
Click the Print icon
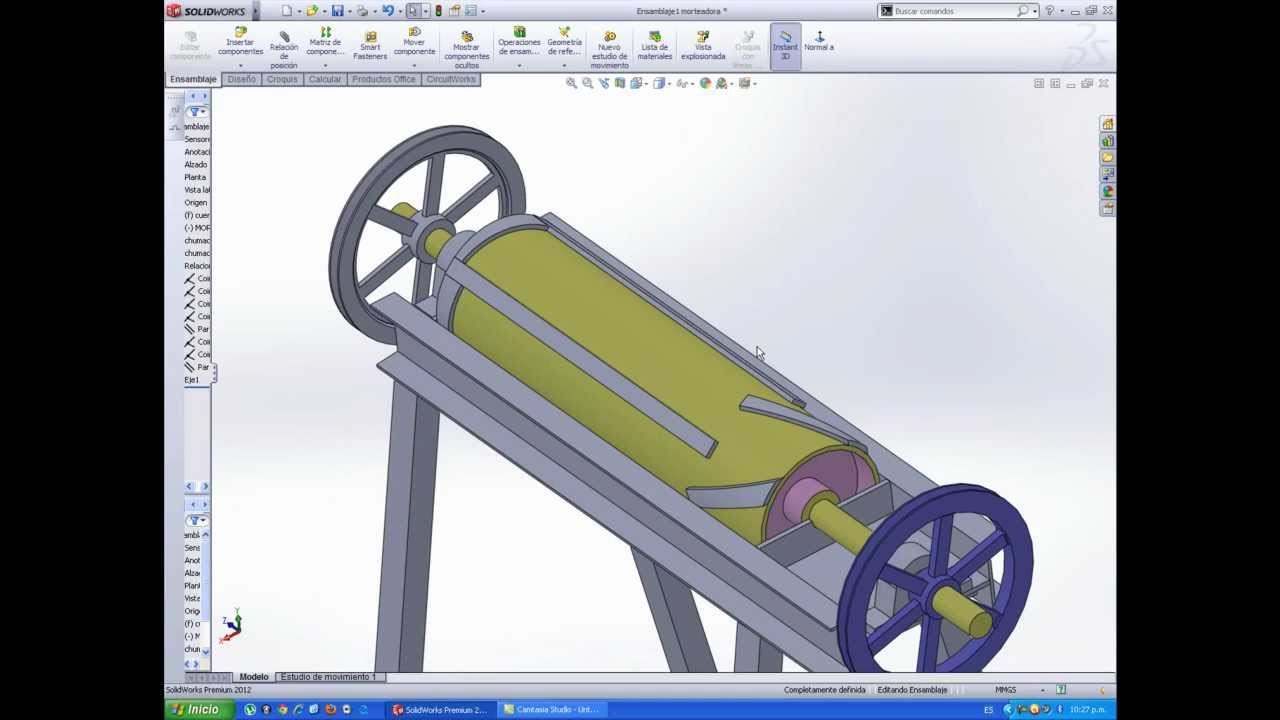tap(362, 11)
